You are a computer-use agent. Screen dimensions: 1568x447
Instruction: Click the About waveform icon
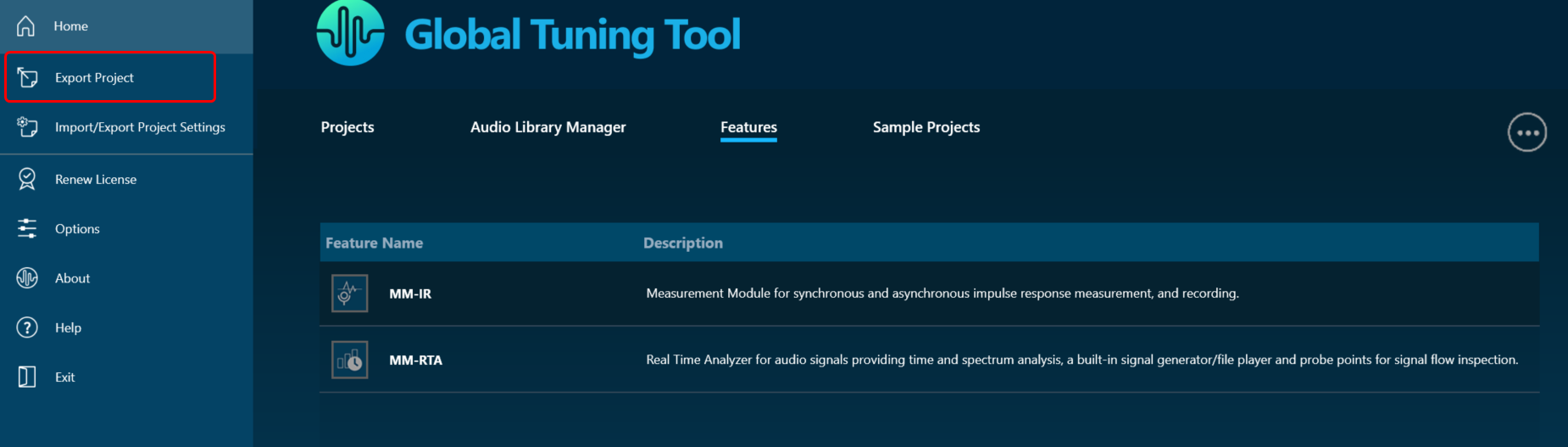[27, 278]
